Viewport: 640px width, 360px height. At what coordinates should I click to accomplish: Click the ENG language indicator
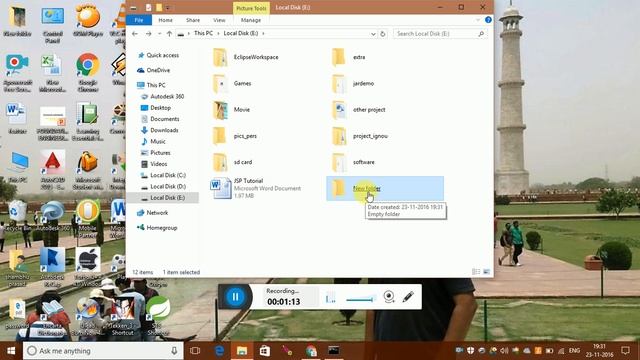click(574, 351)
